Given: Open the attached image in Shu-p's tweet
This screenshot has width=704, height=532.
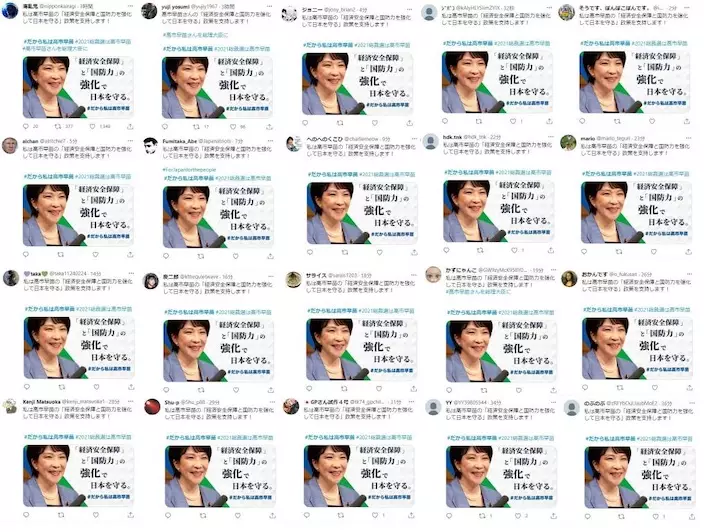Looking at the screenshot, I should (x=220, y=476).
